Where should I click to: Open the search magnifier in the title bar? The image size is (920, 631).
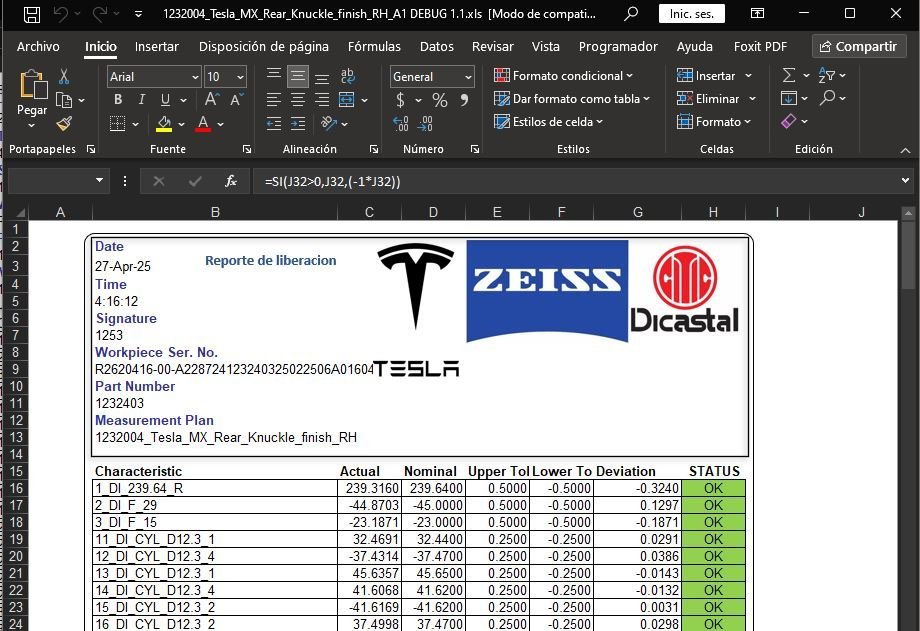tap(631, 14)
